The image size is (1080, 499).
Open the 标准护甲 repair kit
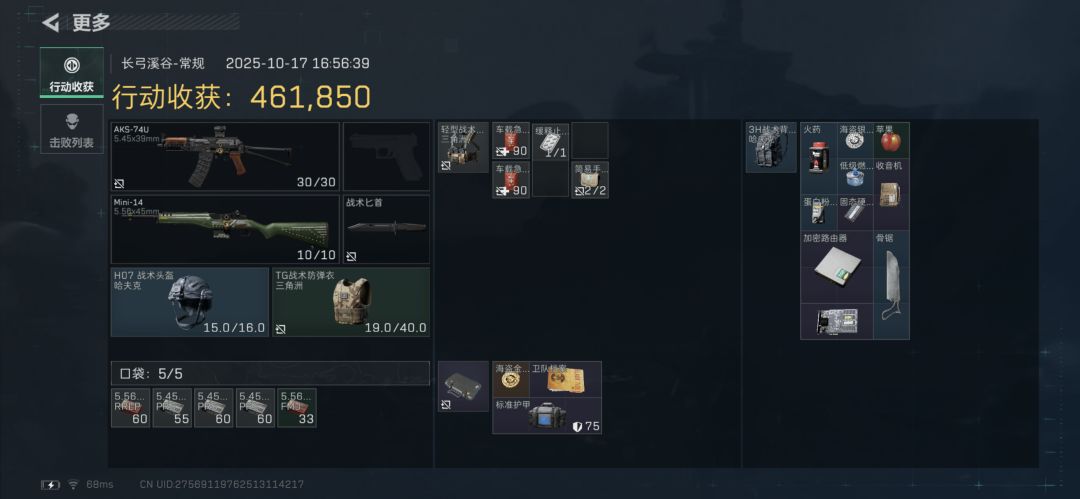coord(547,416)
